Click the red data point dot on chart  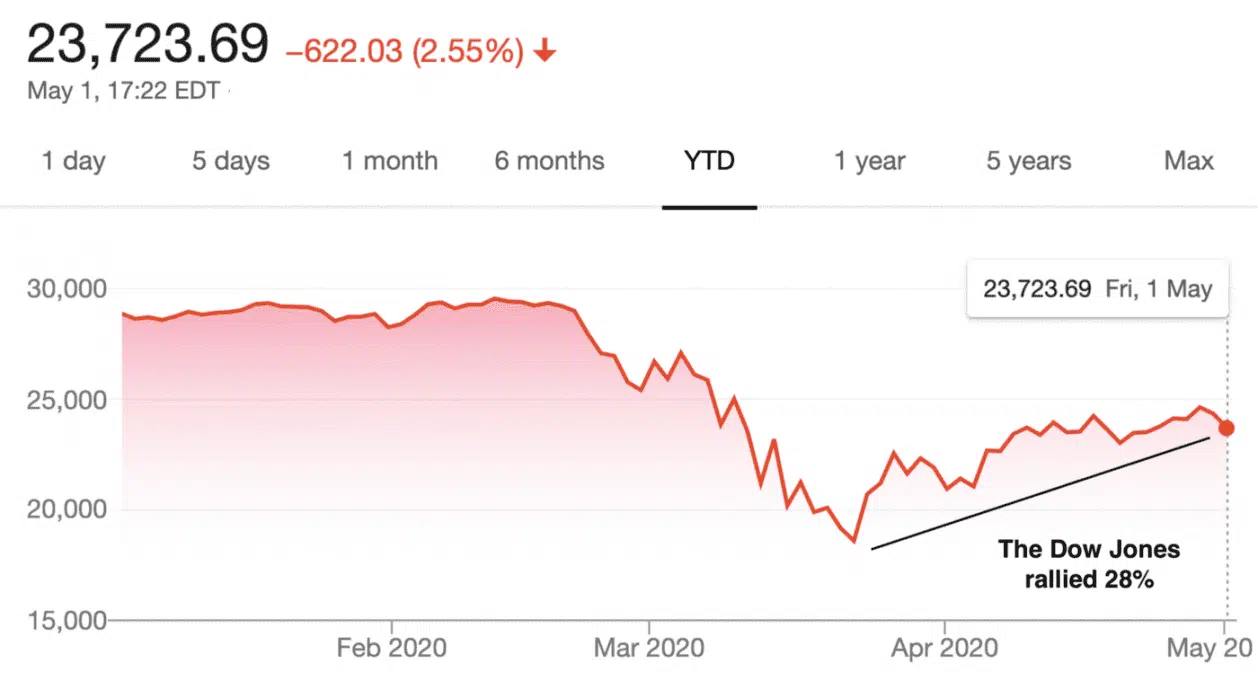(x=1227, y=428)
